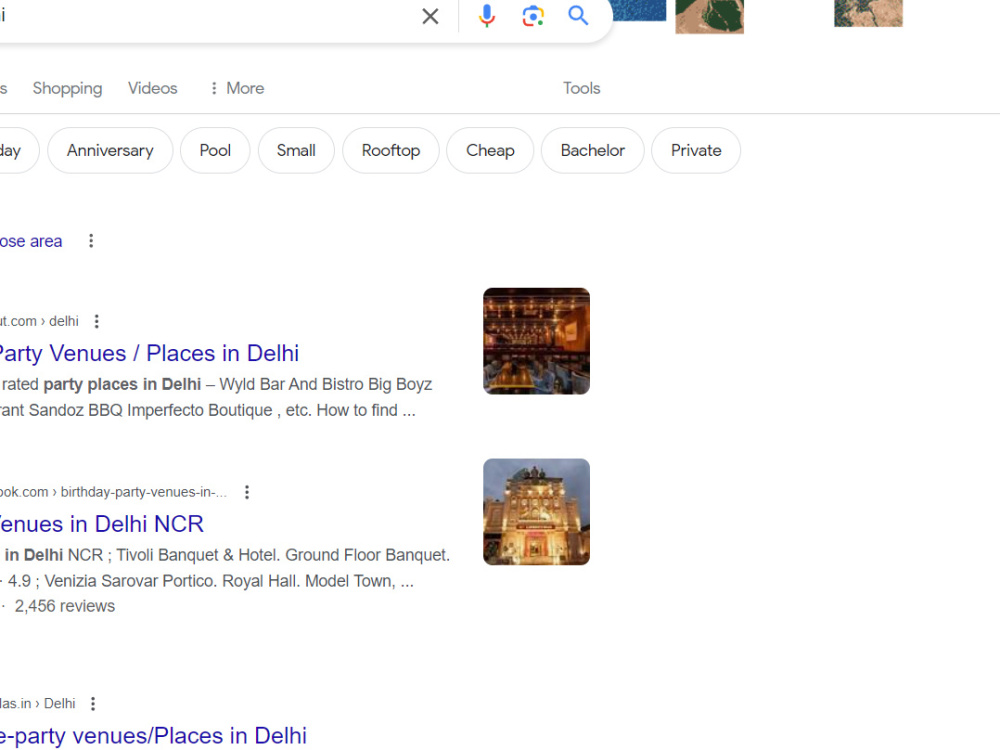Select the Bachelor filter chip
1000x750 pixels.
592,151
